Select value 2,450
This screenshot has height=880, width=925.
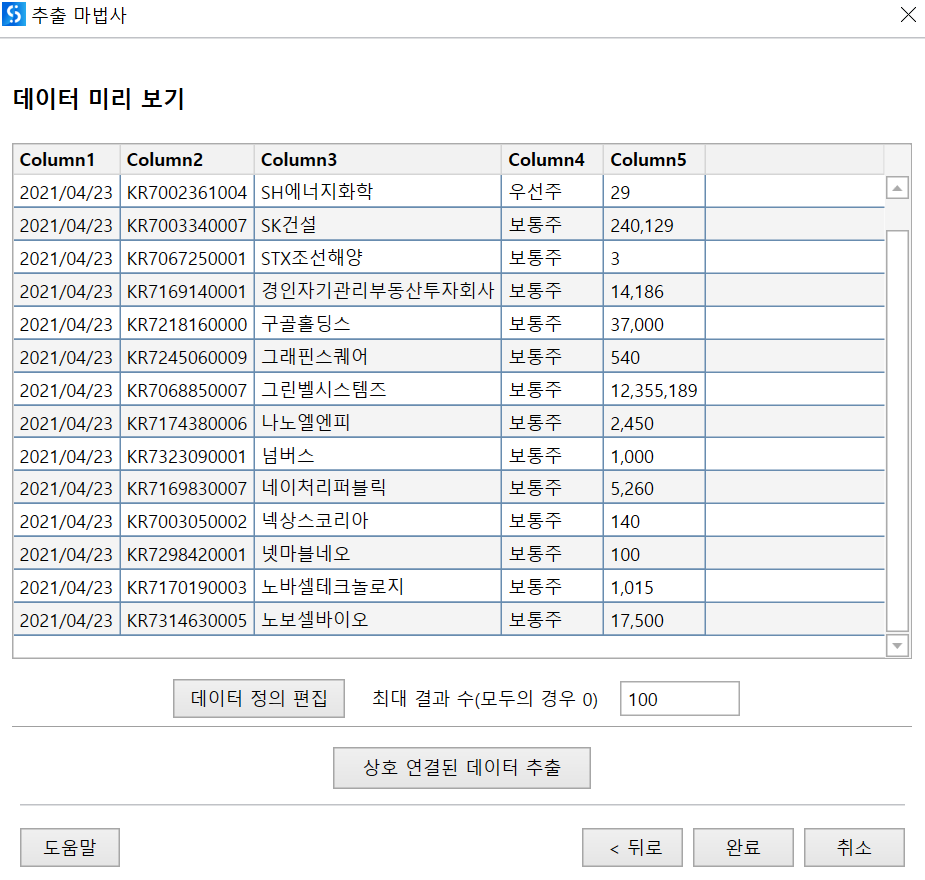click(654, 423)
